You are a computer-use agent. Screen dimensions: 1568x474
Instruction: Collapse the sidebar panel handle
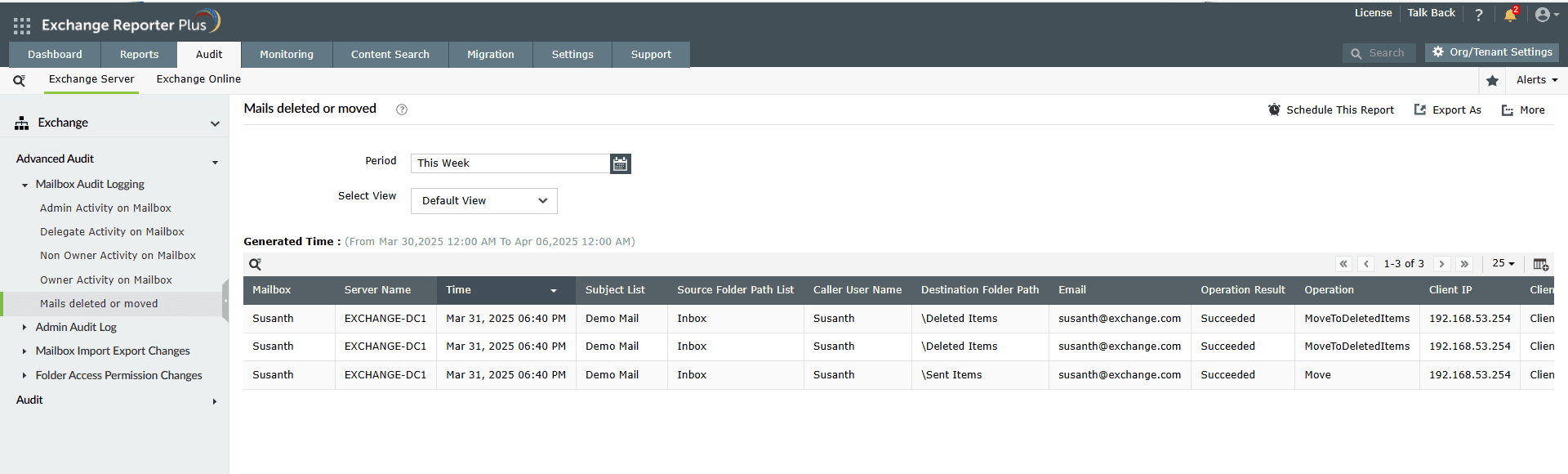coord(225,301)
